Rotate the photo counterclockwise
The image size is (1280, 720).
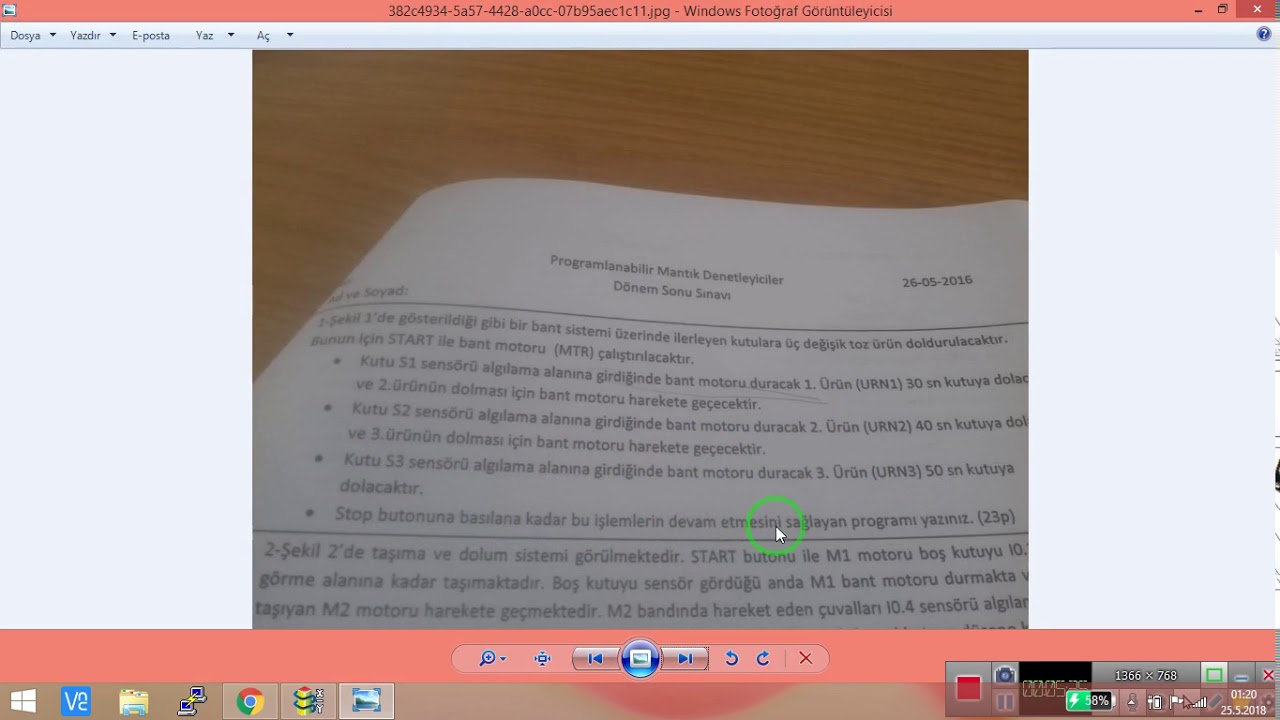(731, 658)
